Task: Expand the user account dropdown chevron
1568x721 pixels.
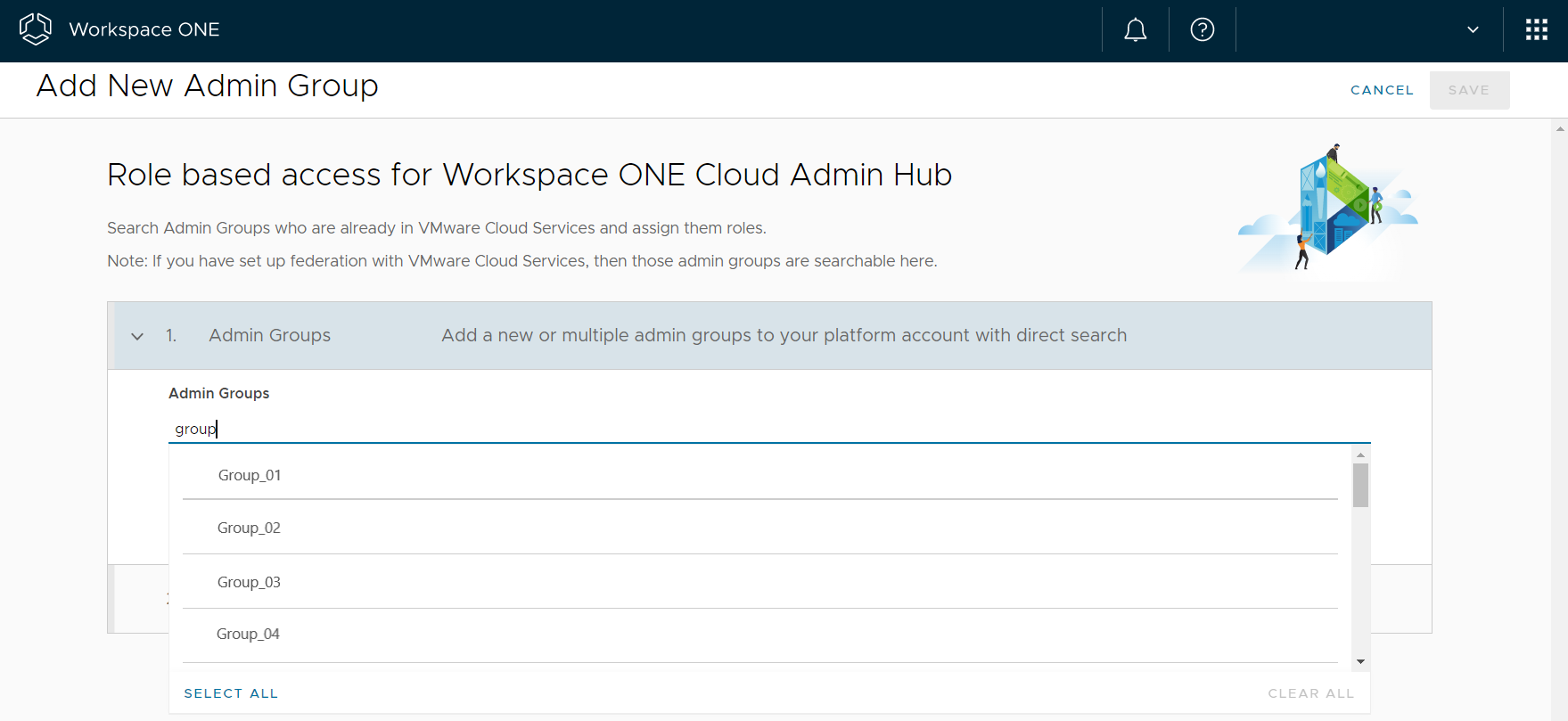Action: pyautogui.click(x=1473, y=30)
